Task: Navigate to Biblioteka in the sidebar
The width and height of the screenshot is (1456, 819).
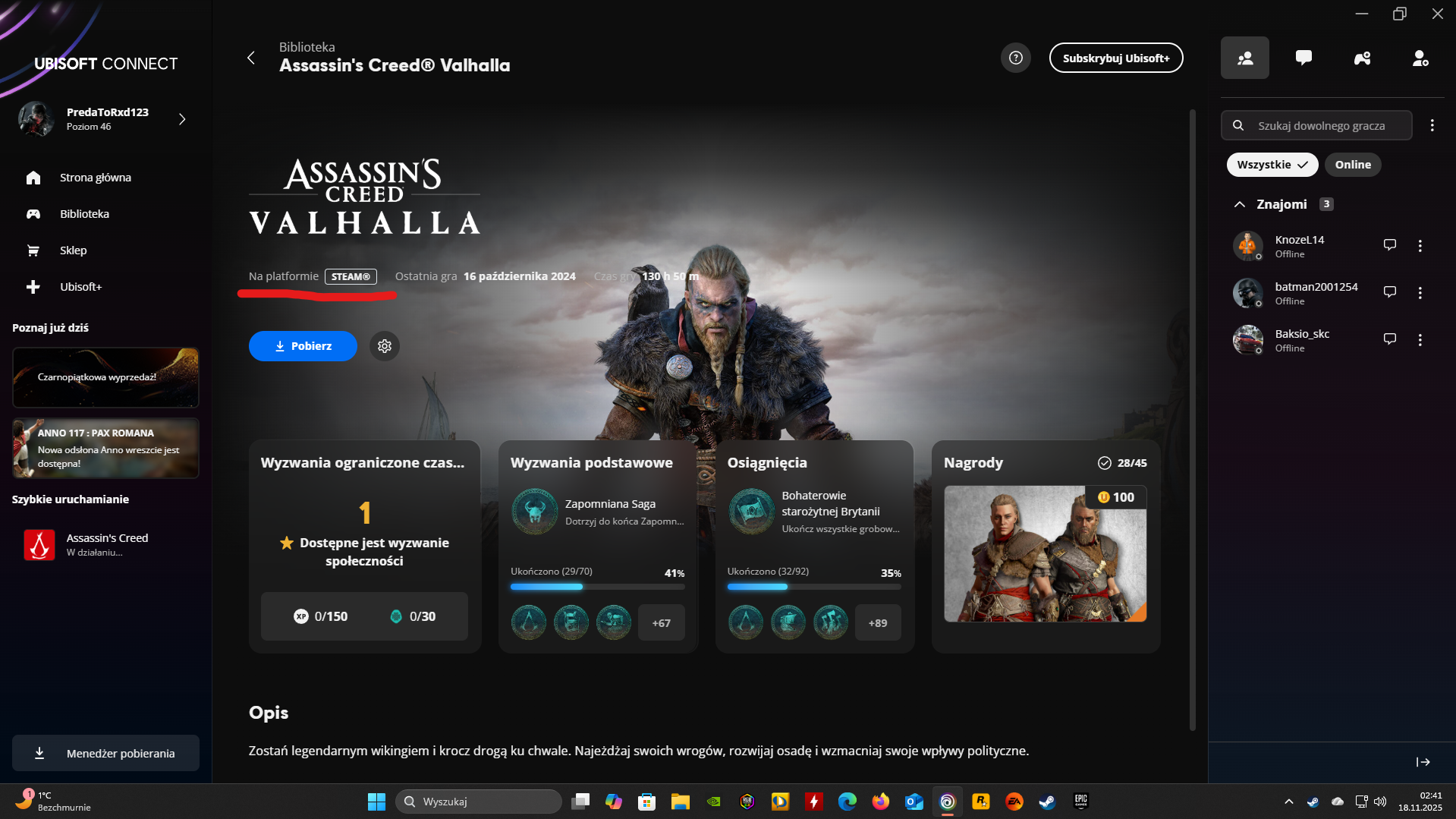Action: click(84, 214)
